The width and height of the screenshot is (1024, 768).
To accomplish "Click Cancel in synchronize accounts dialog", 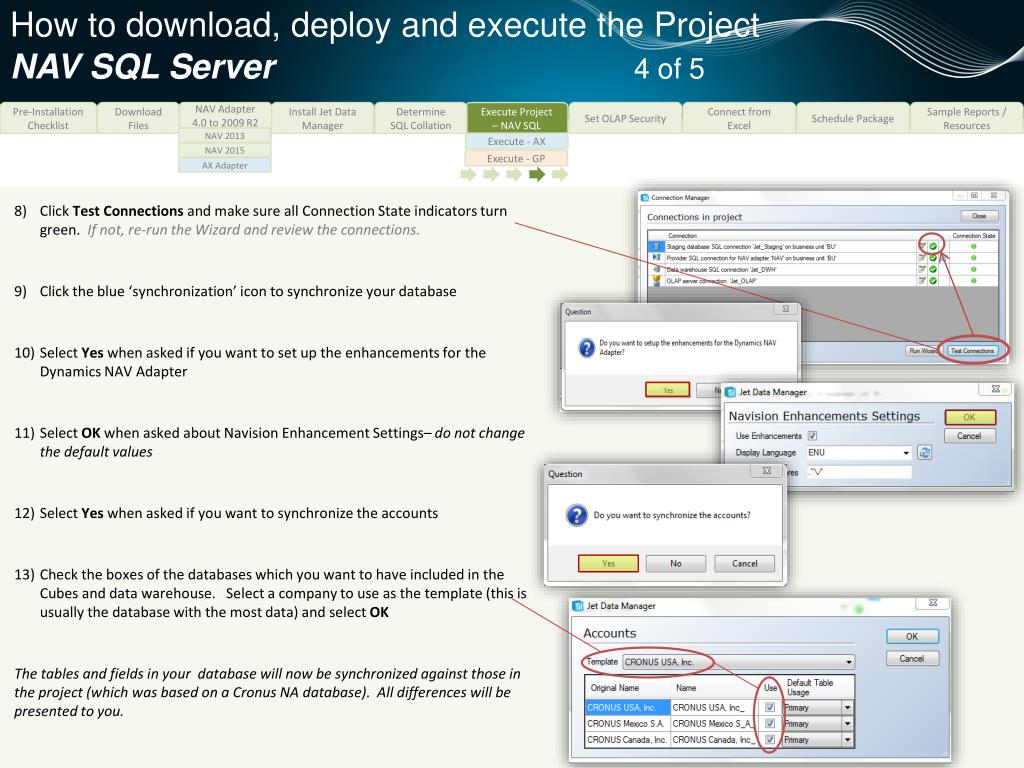I will pos(744,563).
